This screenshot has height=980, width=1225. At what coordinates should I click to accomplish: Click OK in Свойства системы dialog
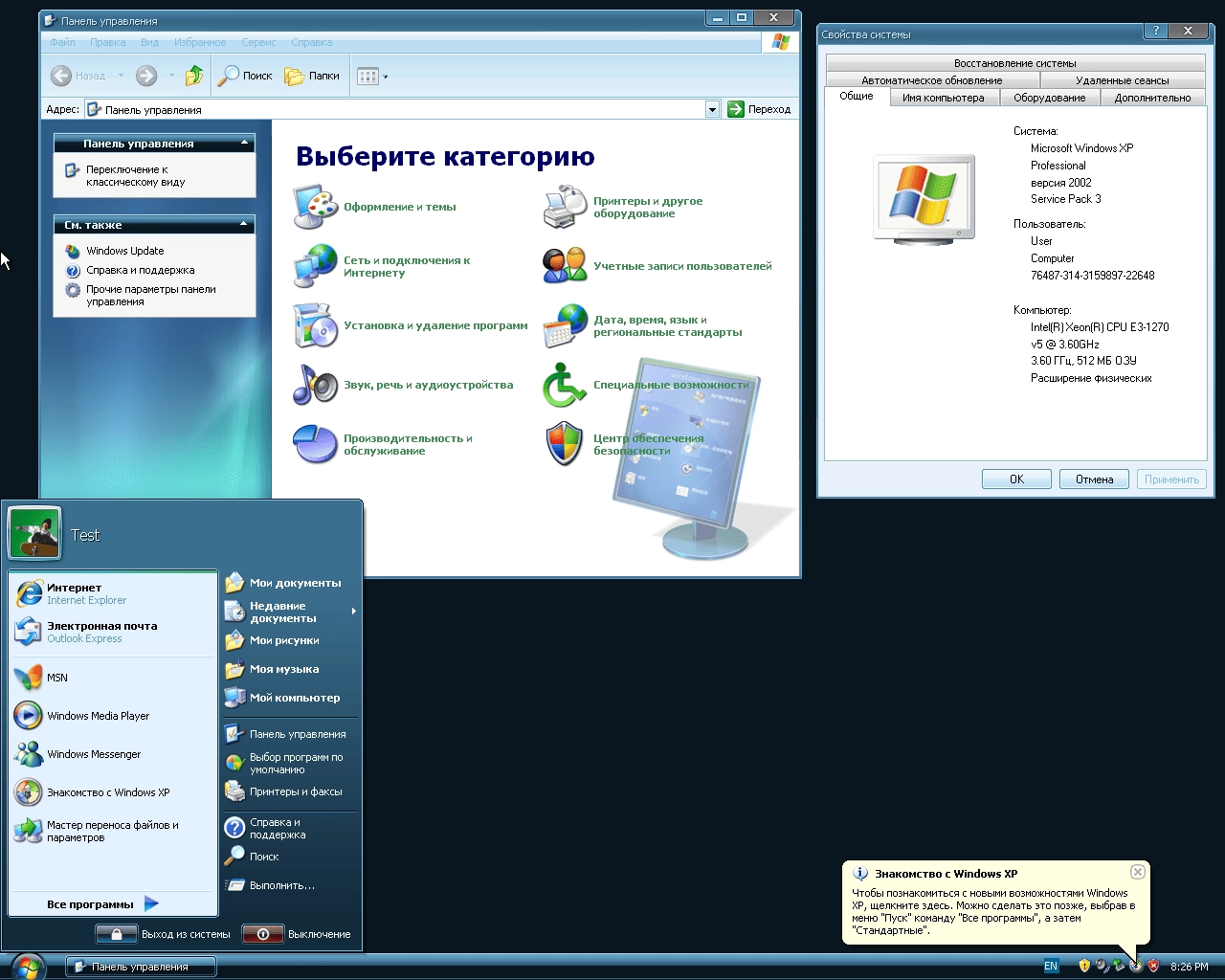point(1015,479)
